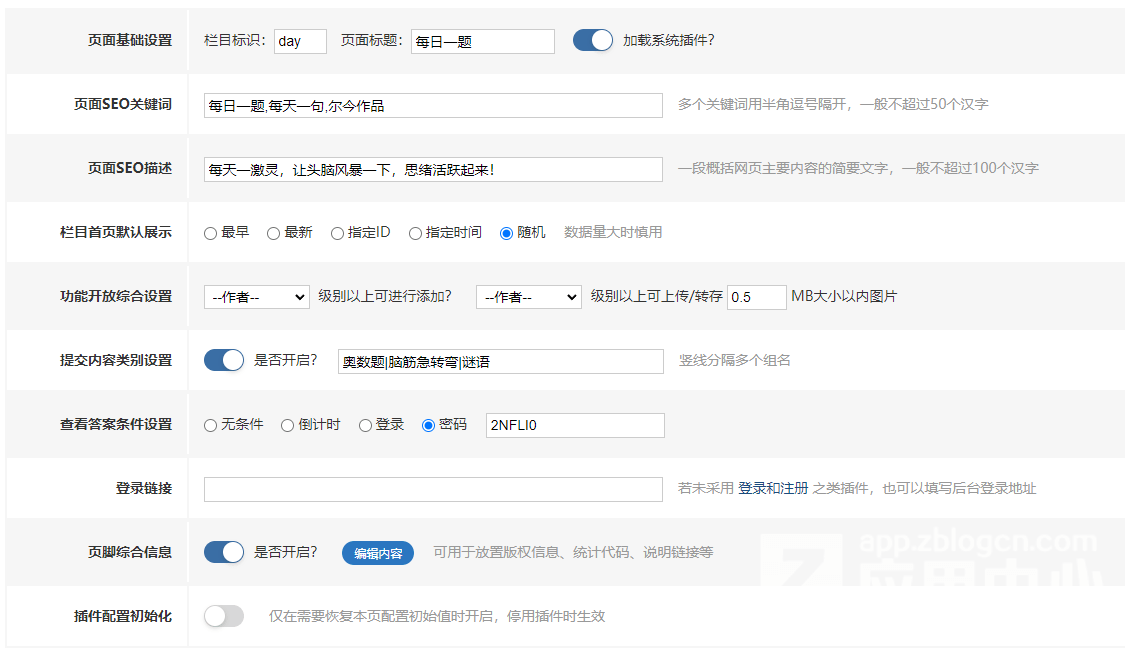
Task: Click the 栏目标识 input field
Action: (x=300, y=41)
